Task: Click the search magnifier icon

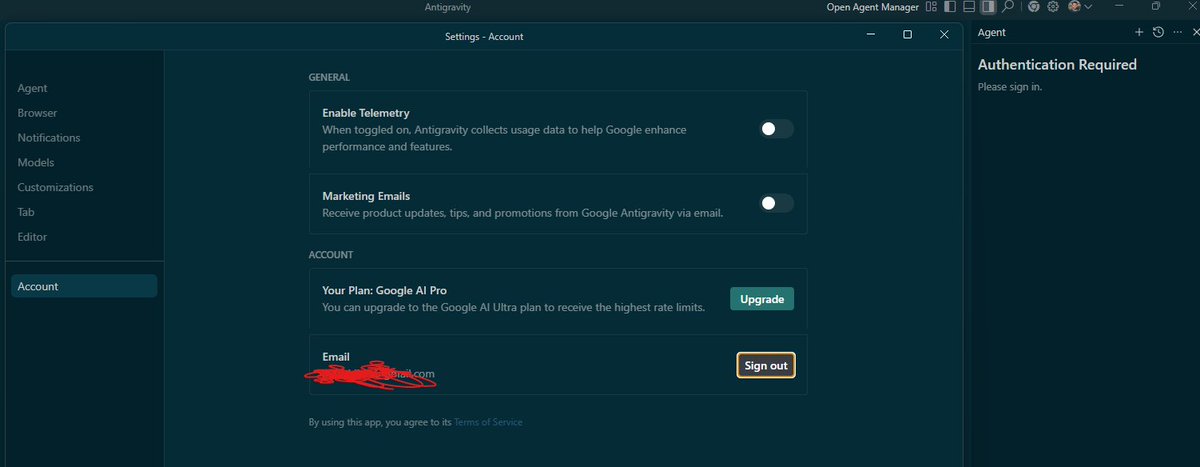Action: coord(1008,6)
